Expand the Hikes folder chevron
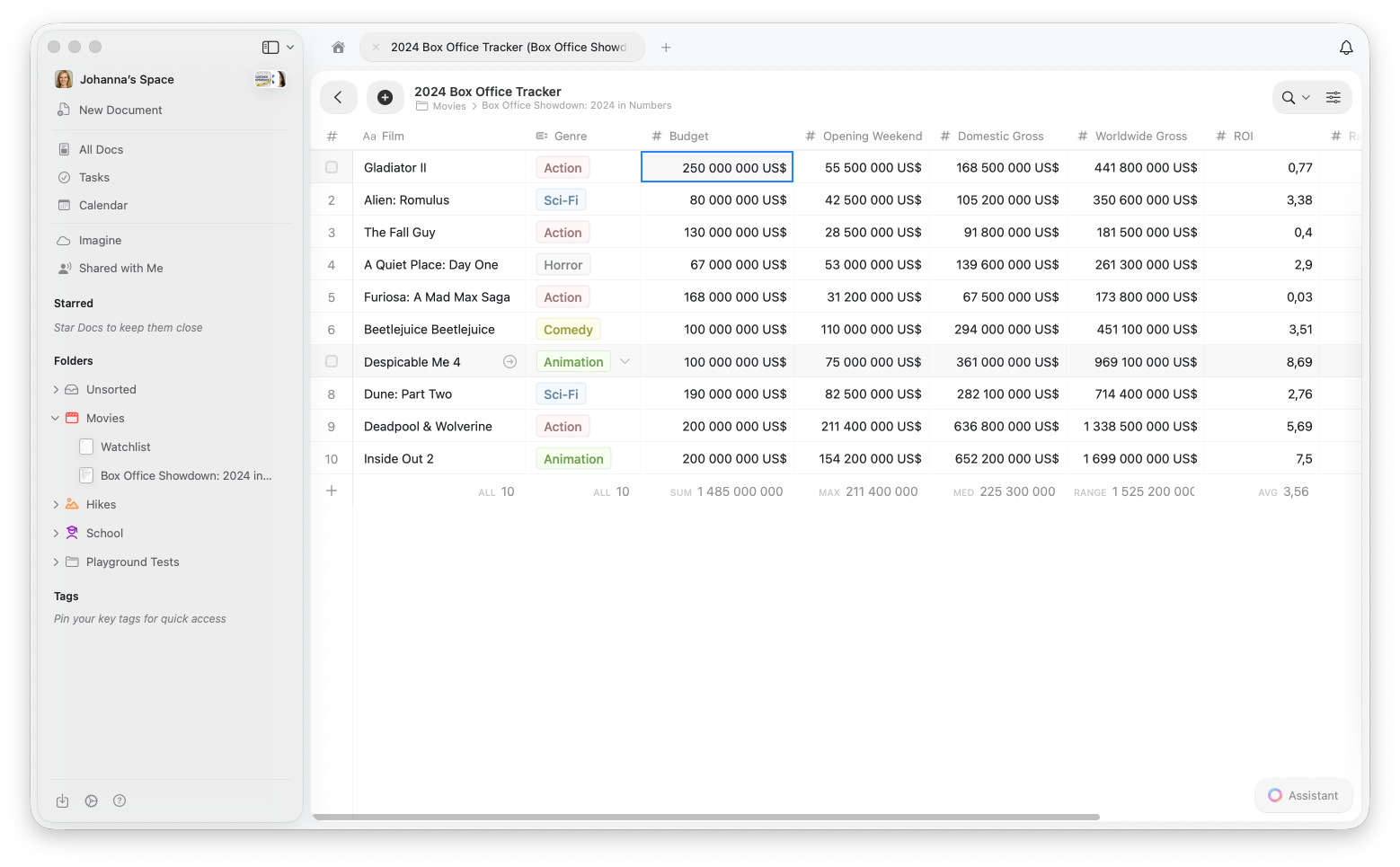This screenshot has width=1400, height=867. point(56,504)
